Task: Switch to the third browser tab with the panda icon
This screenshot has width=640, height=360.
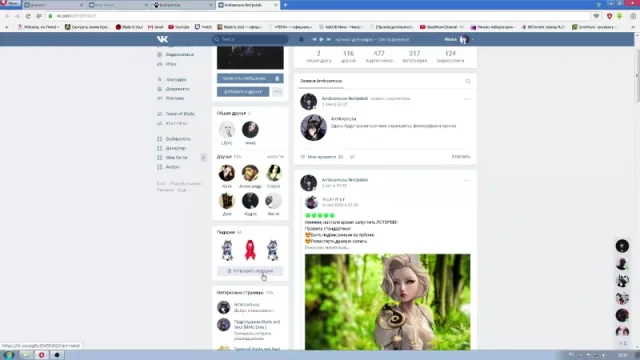Action: [x=183, y=5]
